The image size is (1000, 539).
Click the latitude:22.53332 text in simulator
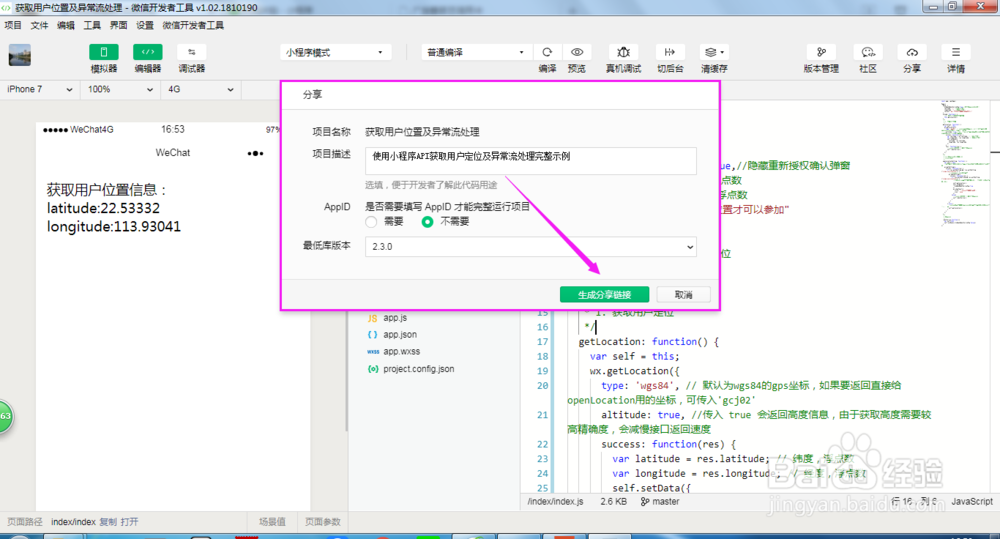pyautogui.click(x=103, y=209)
